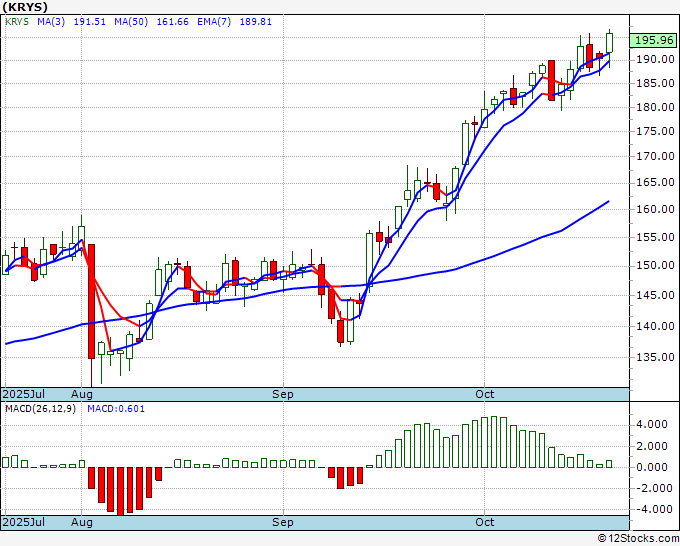This screenshot has width=680, height=546.
Task: Click the 150.00 price axis label
Action: 655,265
